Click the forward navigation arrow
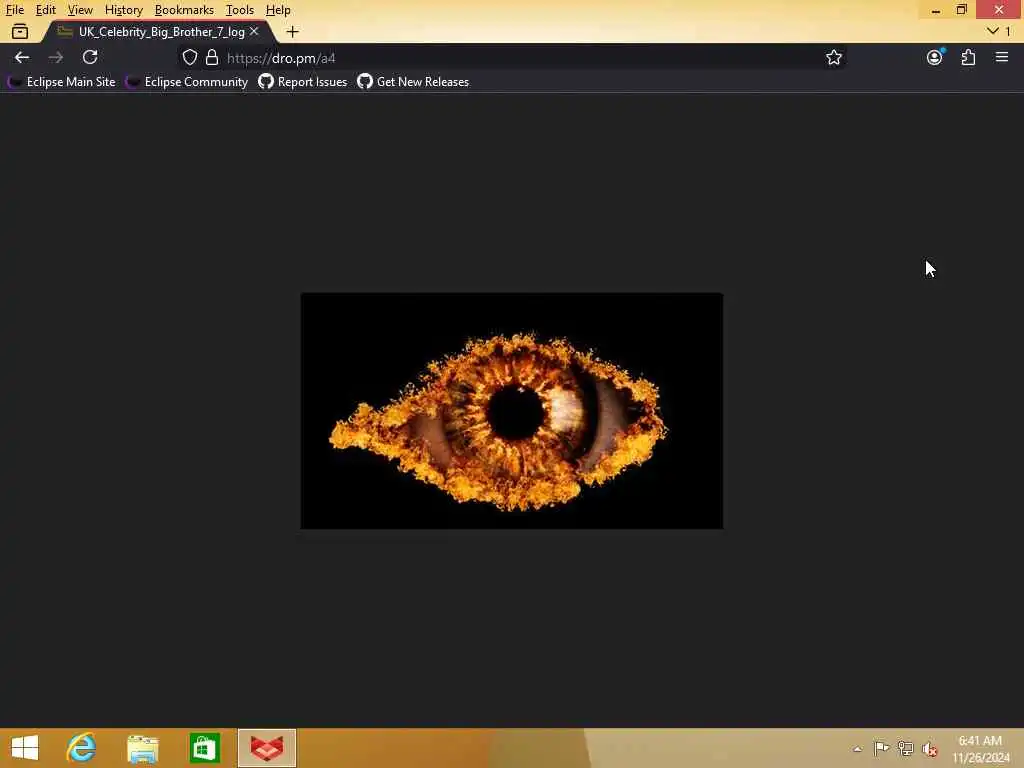The width and height of the screenshot is (1024, 768). pyautogui.click(x=56, y=57)
